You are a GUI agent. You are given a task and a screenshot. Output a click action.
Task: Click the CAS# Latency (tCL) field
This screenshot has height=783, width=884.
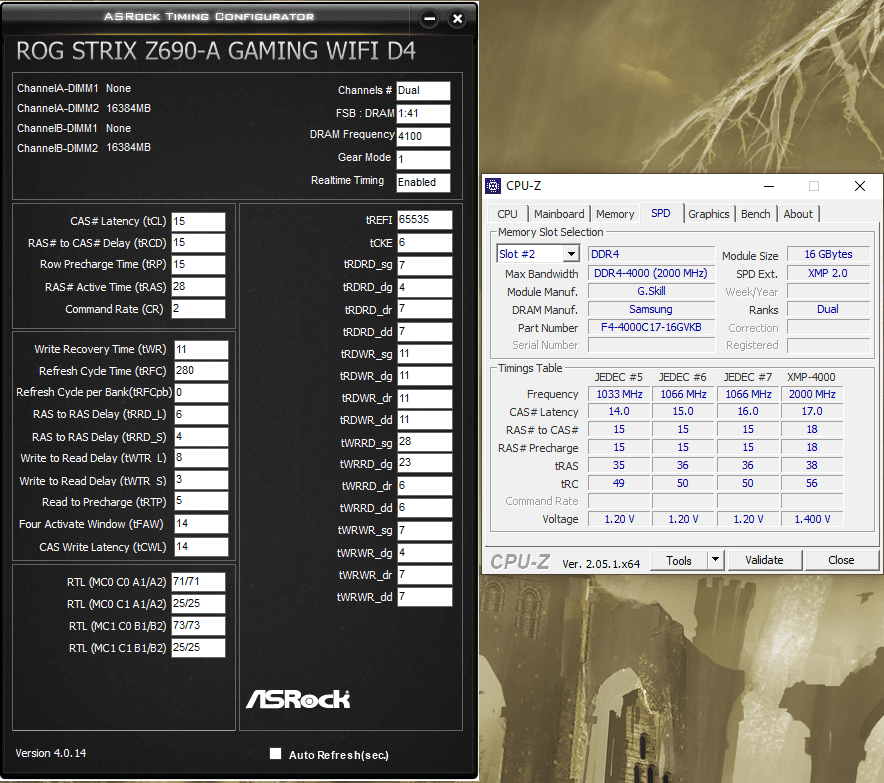tap(198, 222)
